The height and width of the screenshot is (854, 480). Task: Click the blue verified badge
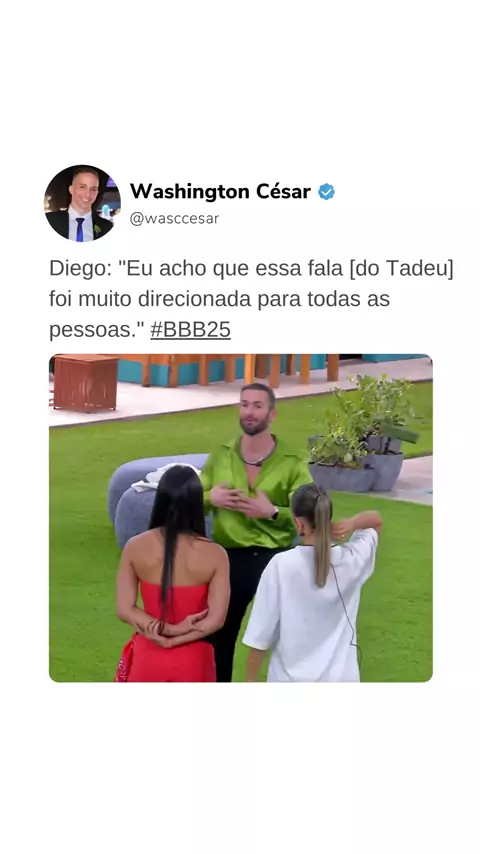(x=326, y=192)
